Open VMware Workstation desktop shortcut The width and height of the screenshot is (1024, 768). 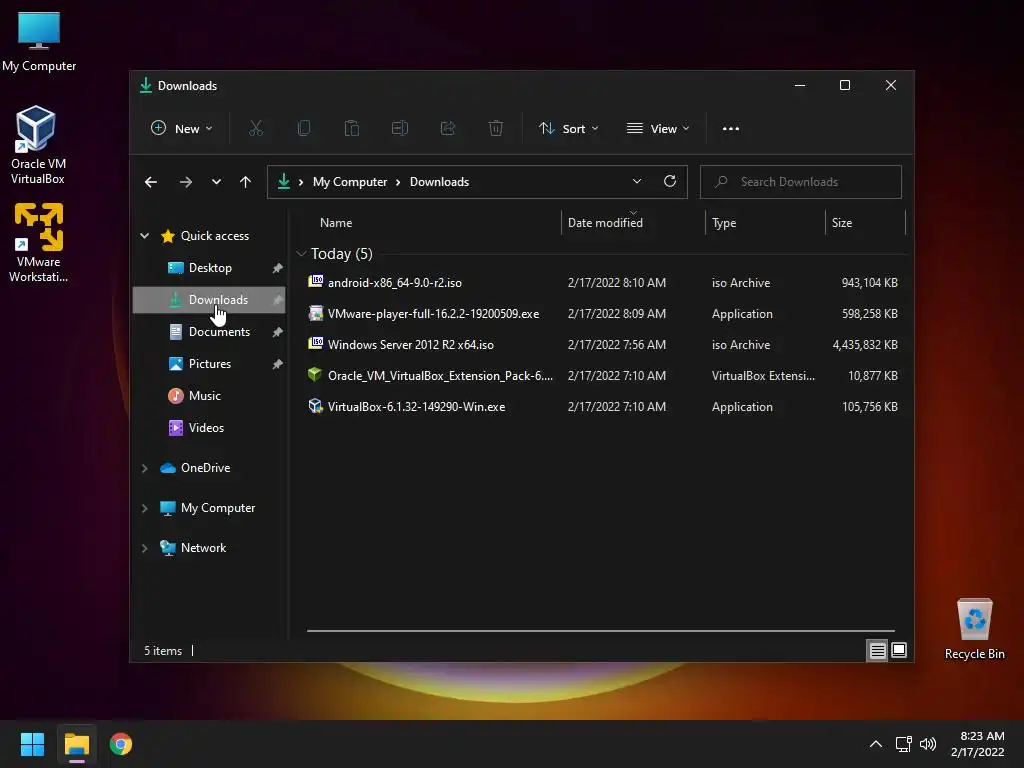click(x=38, y=243)
